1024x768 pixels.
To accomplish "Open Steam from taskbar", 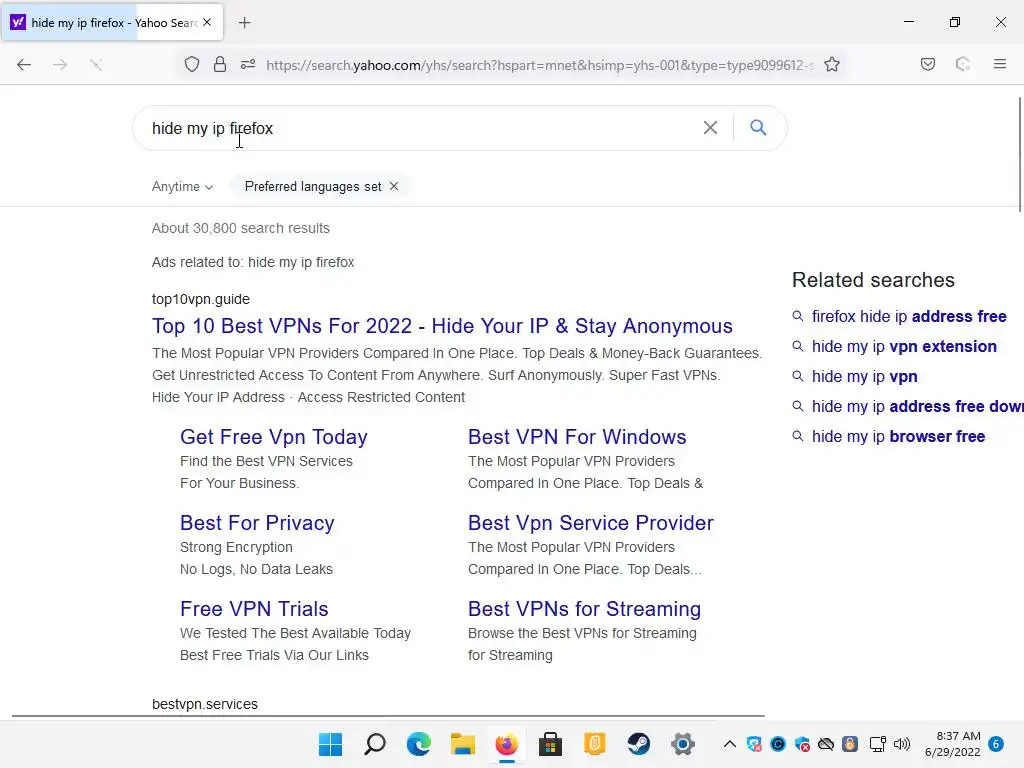I will (x=639, y=744).
